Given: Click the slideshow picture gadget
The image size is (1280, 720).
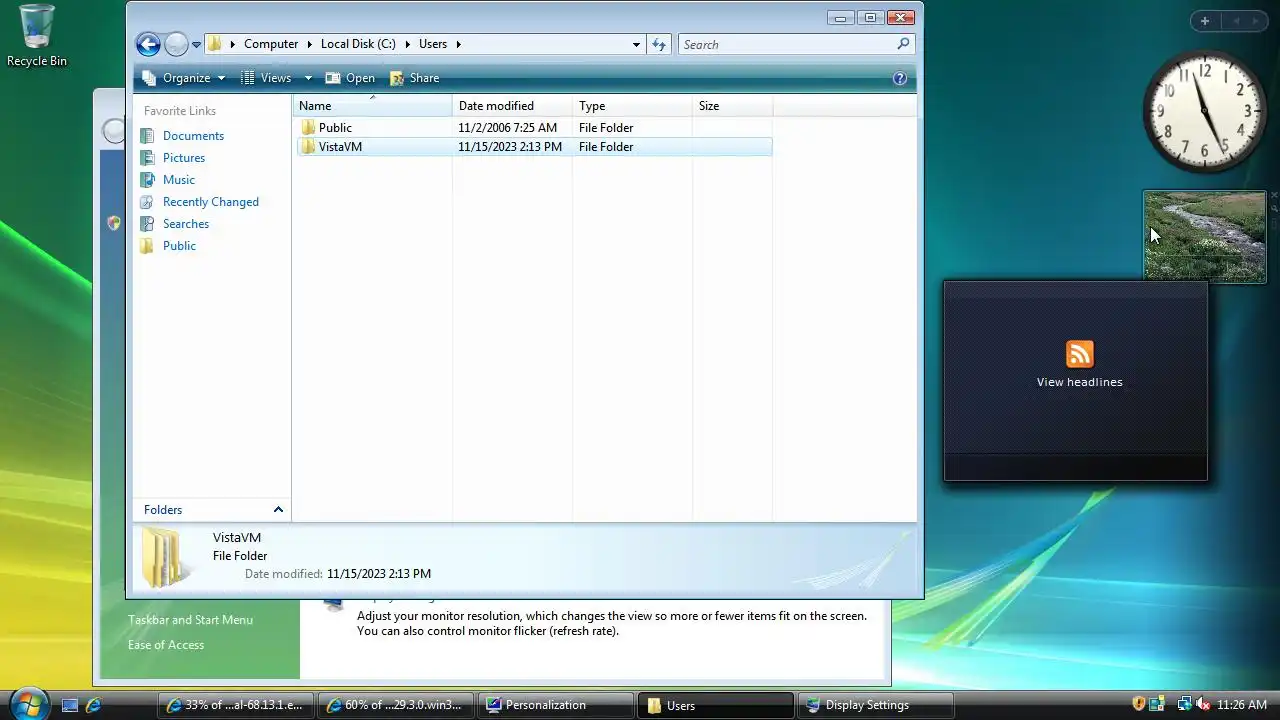Looking at the screenshot, I should (x=1205, y=237).
